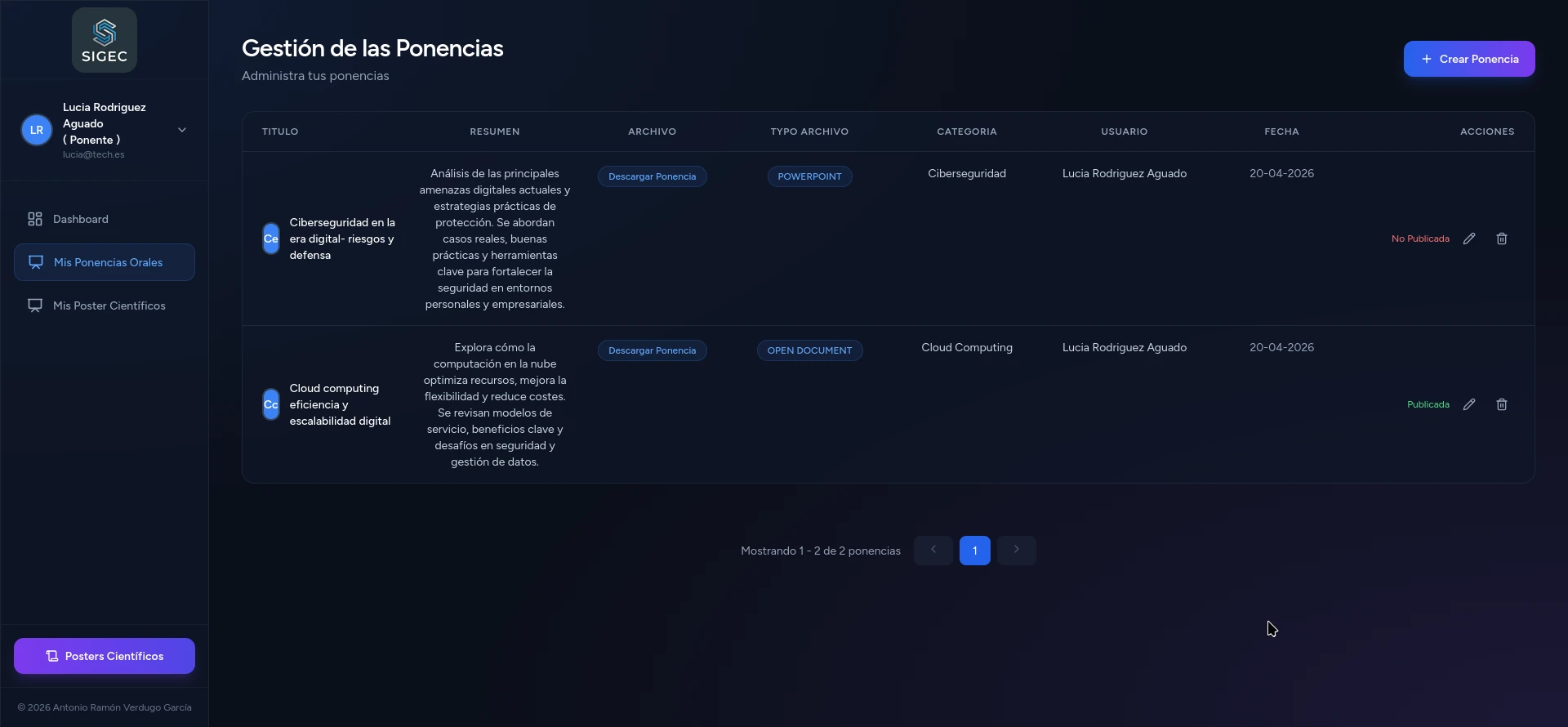The height and width of the screenshot is (727, 1568).
Task: Click the 'Ce' badge of Ciberseguridad row
Action: coord(271,239)
